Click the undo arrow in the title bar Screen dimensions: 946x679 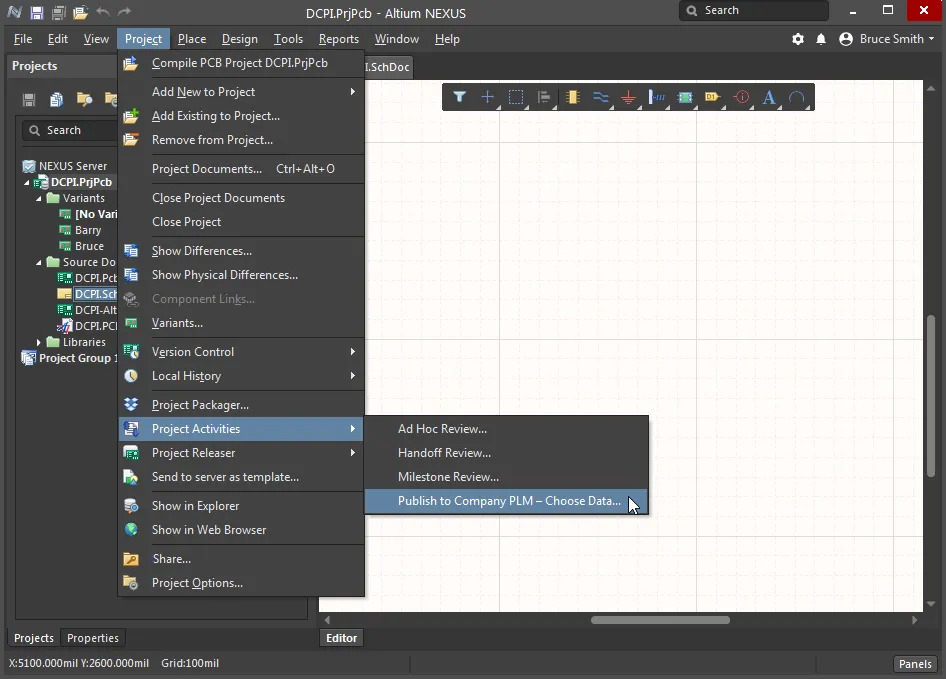[103, 12]
